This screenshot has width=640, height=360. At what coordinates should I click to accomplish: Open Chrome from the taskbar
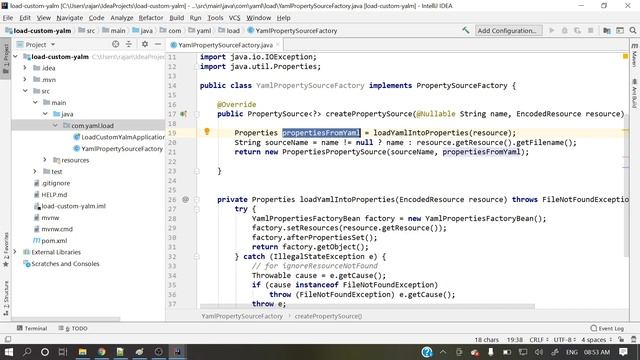click(101, 352)
